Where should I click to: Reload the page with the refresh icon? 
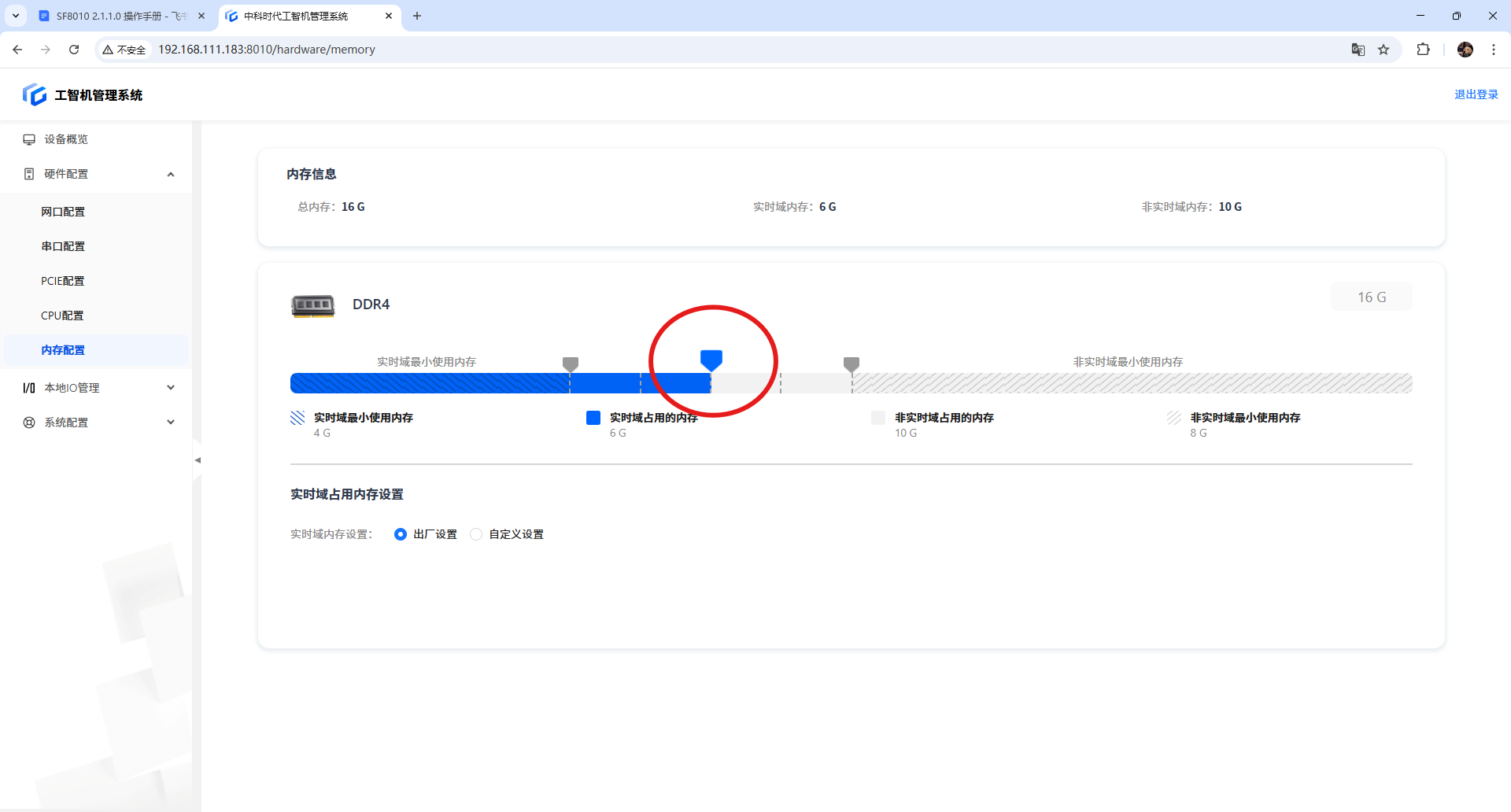pos(74,50)
